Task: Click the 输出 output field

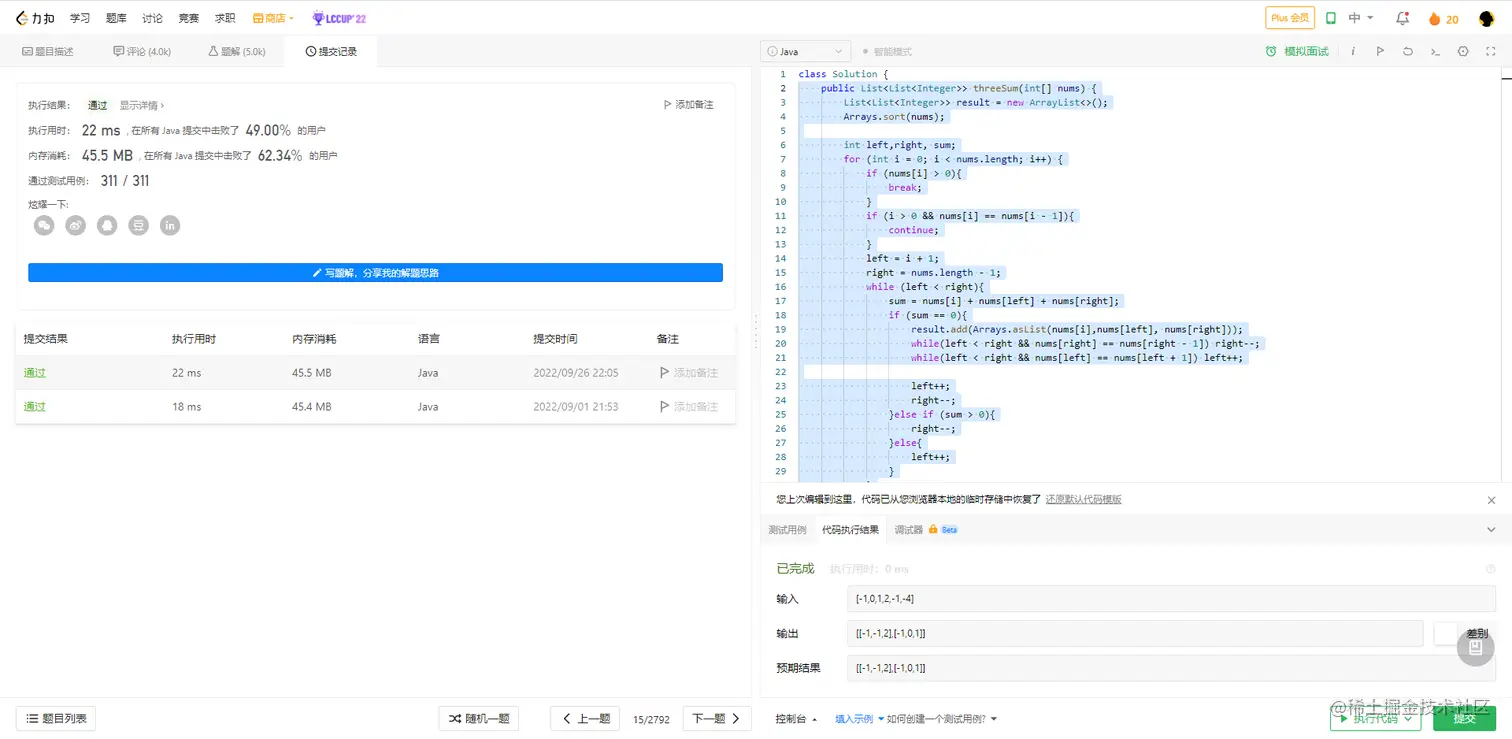Action: [x=1135, y=634]
